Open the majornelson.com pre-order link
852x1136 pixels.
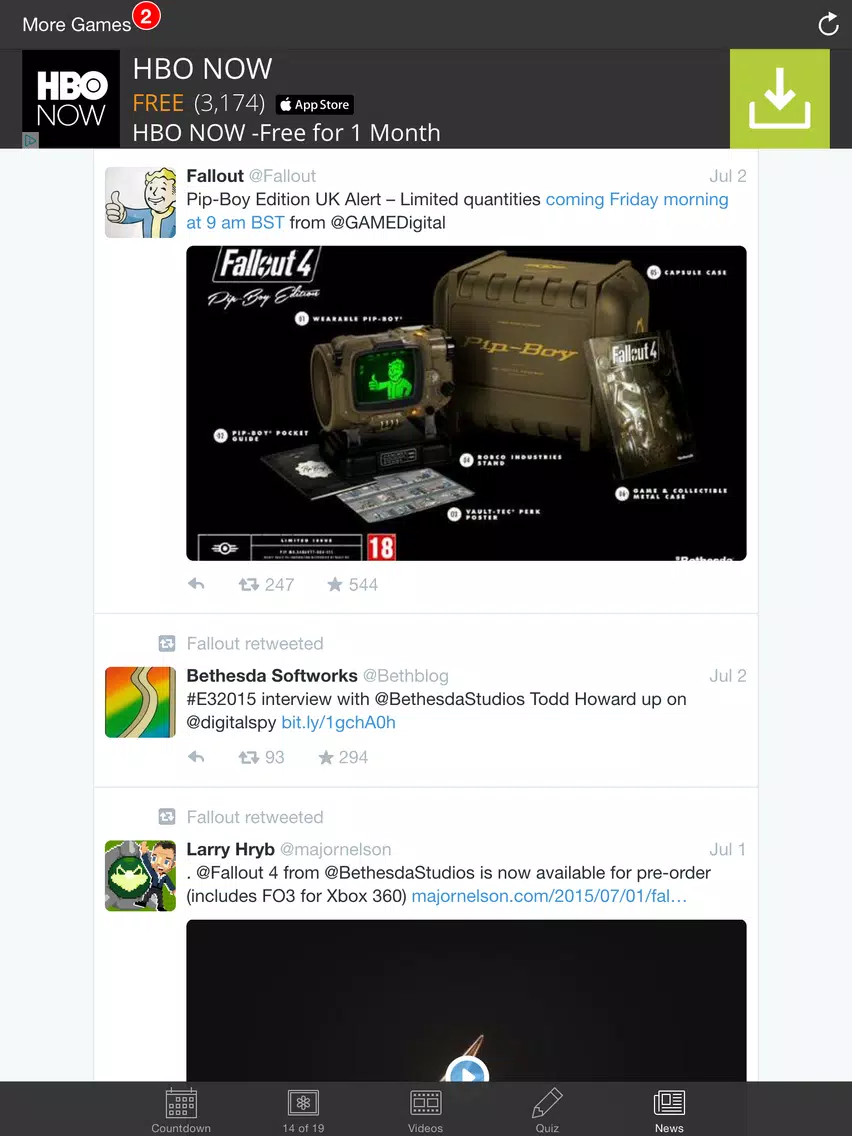[549, 896]
